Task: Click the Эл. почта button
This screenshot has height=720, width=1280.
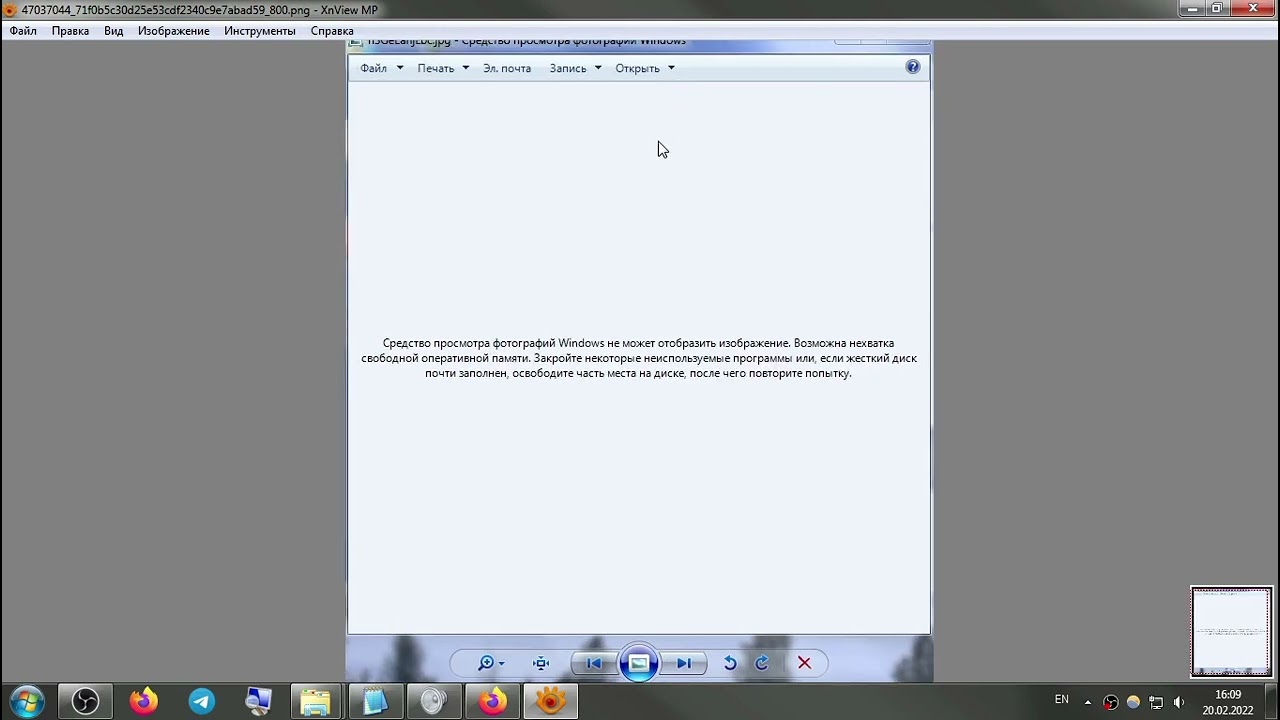Action: click(x=507, y=68)
